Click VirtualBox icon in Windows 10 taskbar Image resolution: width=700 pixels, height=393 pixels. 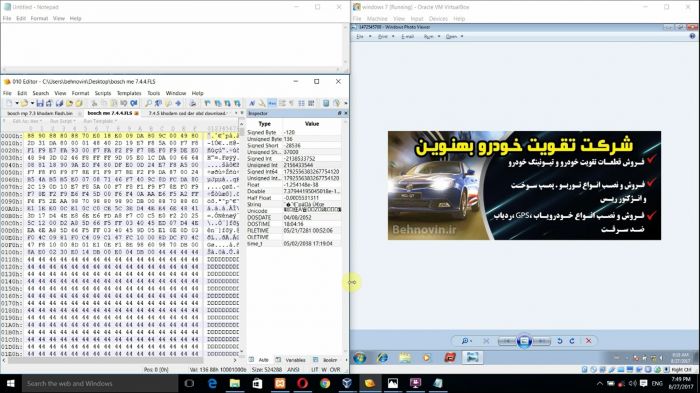(x=347, y=384)
